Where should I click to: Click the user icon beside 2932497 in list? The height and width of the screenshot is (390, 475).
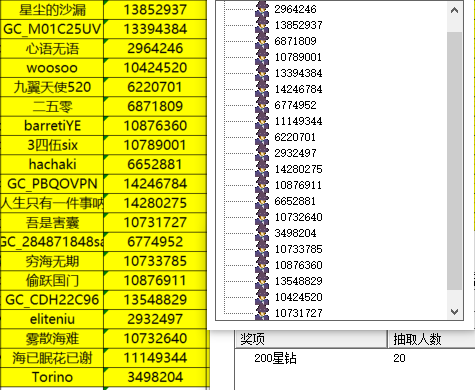point(262,153)
